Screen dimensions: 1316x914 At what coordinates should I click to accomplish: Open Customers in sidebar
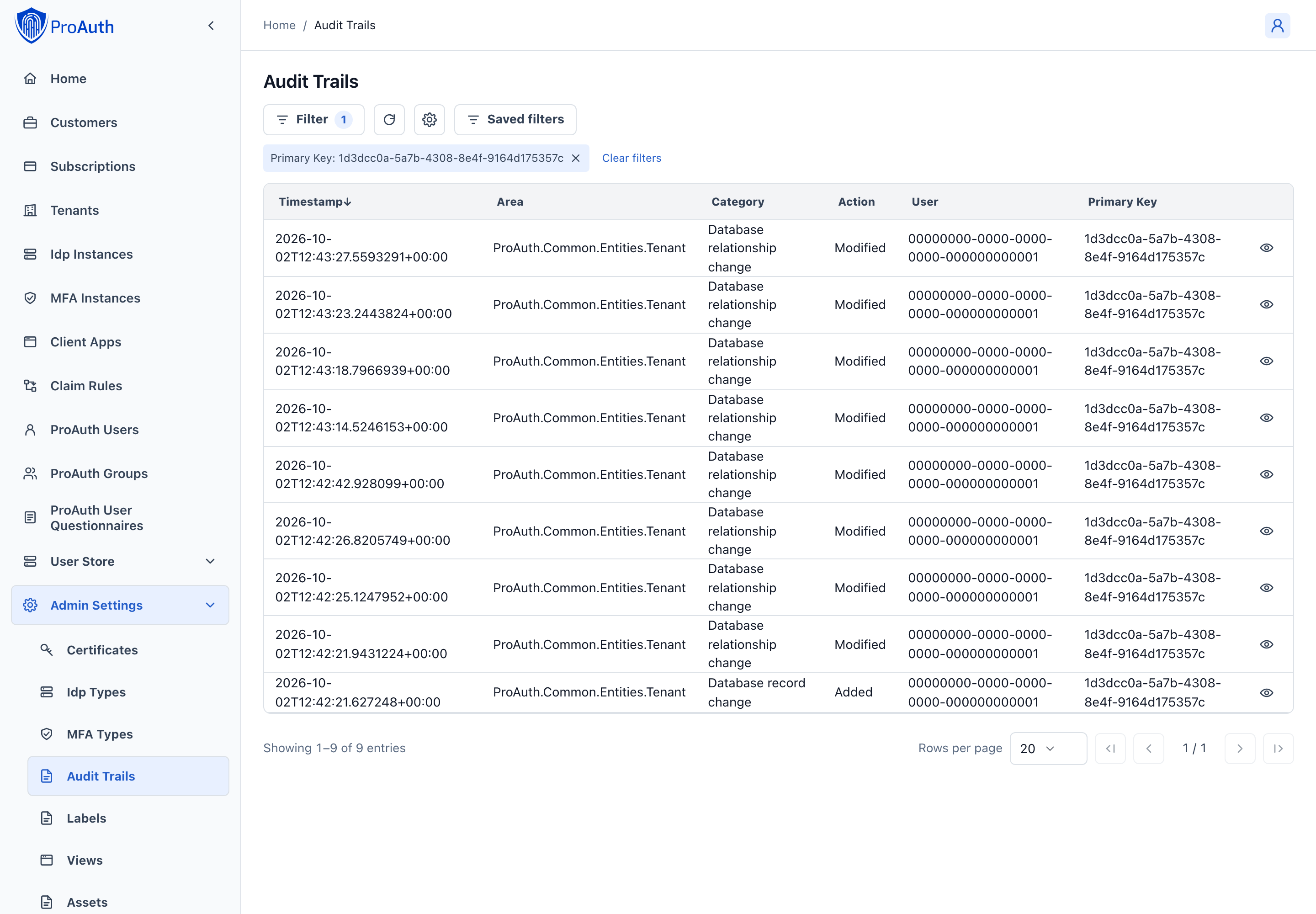tap(120, 122)
